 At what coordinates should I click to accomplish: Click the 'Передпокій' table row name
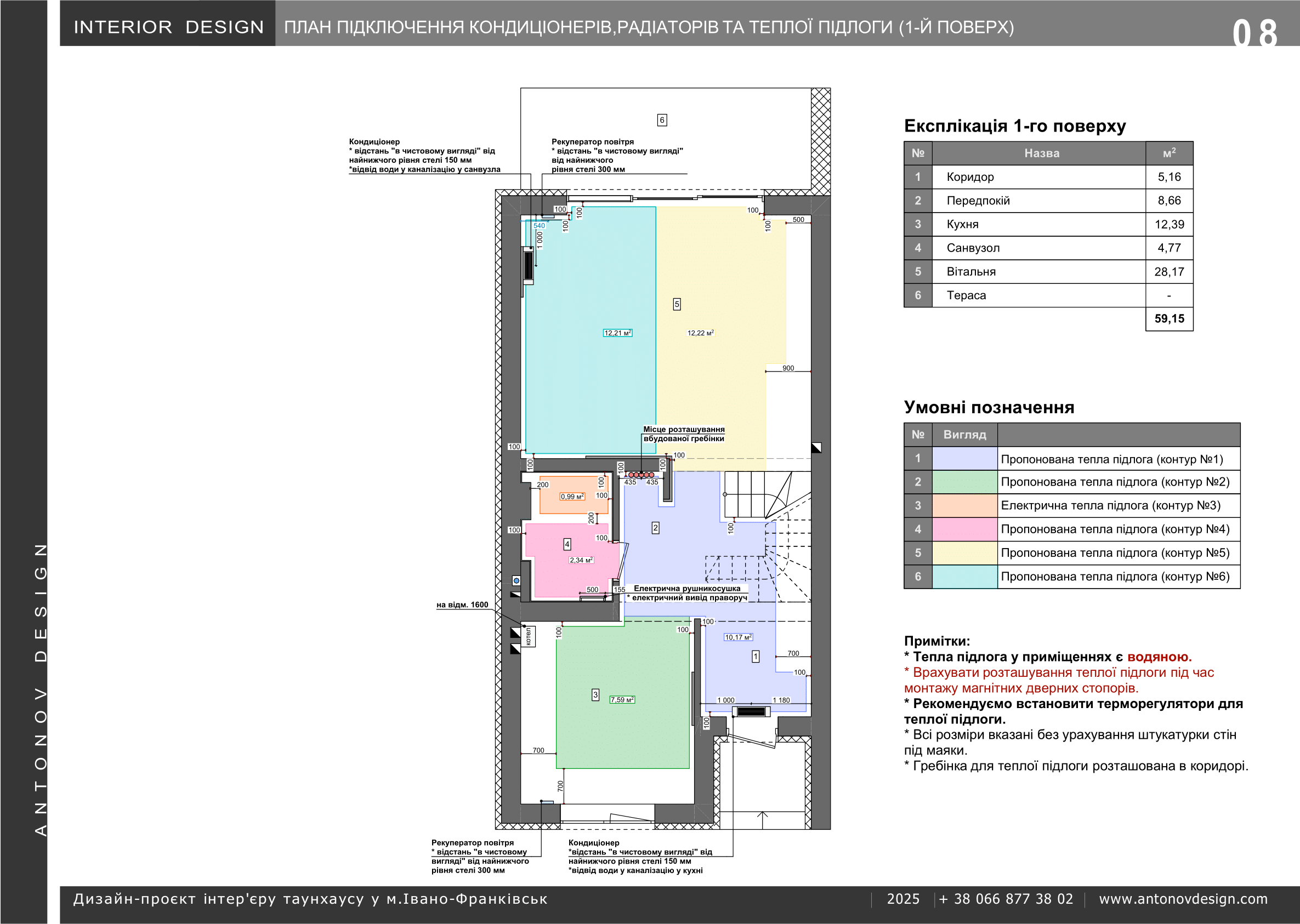coord(978,201)
